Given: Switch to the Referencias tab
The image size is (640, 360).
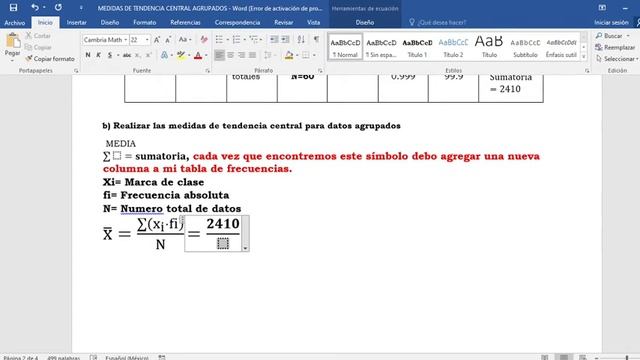Looking at the screenshot, I should pyautogui.click(x=185, y=22).
